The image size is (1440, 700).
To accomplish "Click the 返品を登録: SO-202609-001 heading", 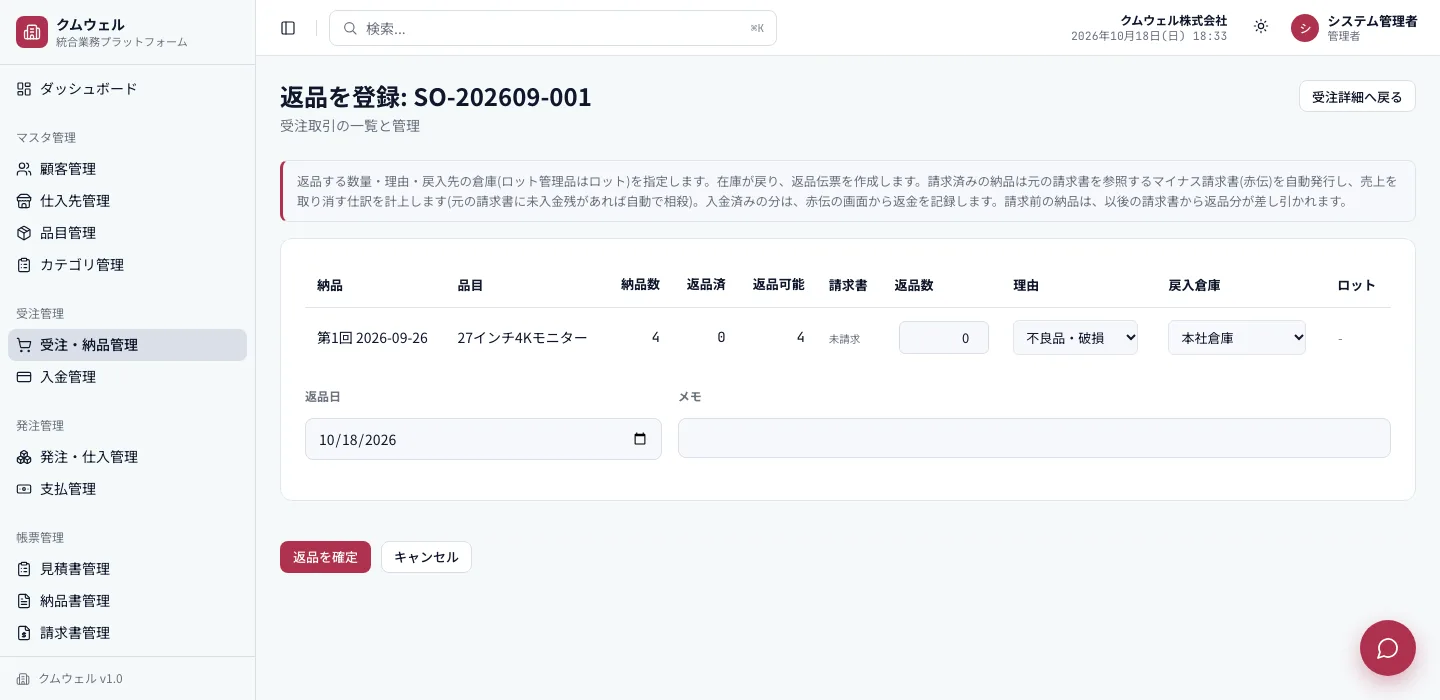I will (436, 97).
